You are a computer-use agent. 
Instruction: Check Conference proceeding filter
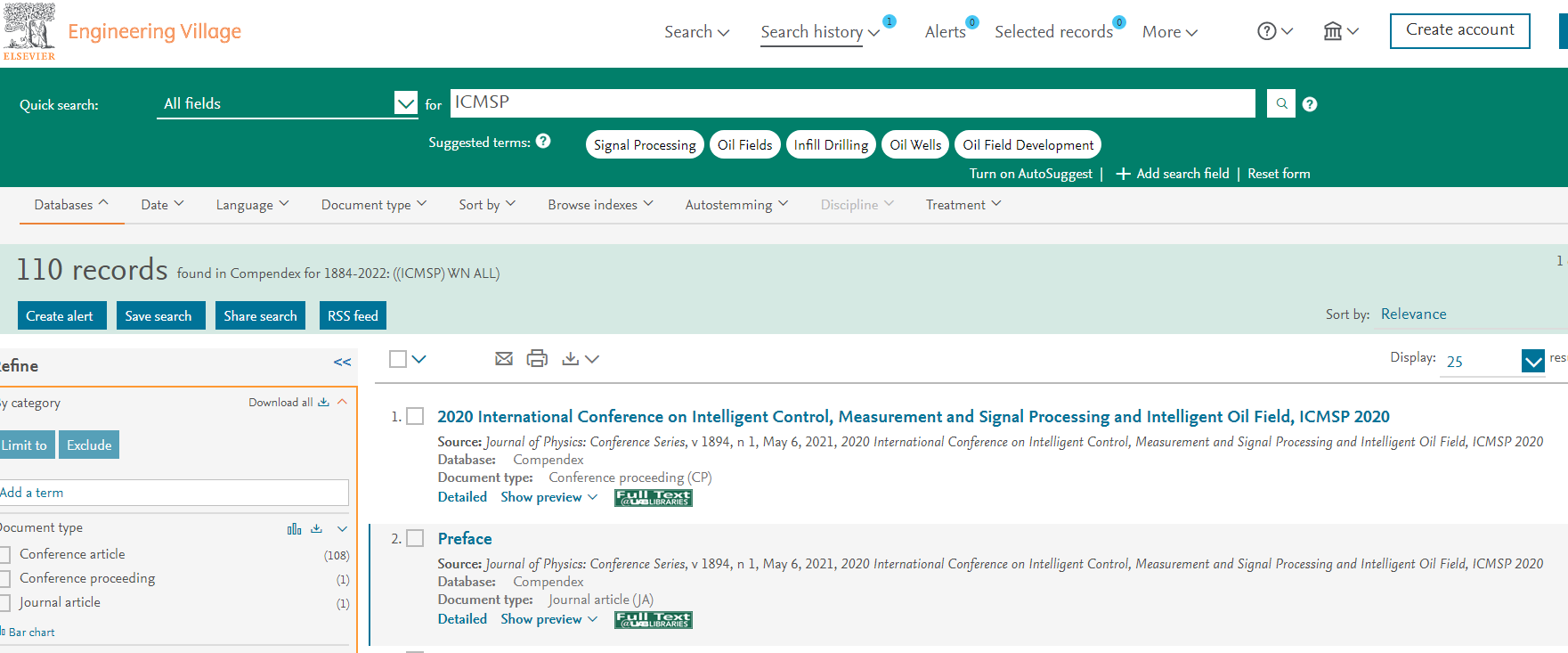click(x=4, y=579)
